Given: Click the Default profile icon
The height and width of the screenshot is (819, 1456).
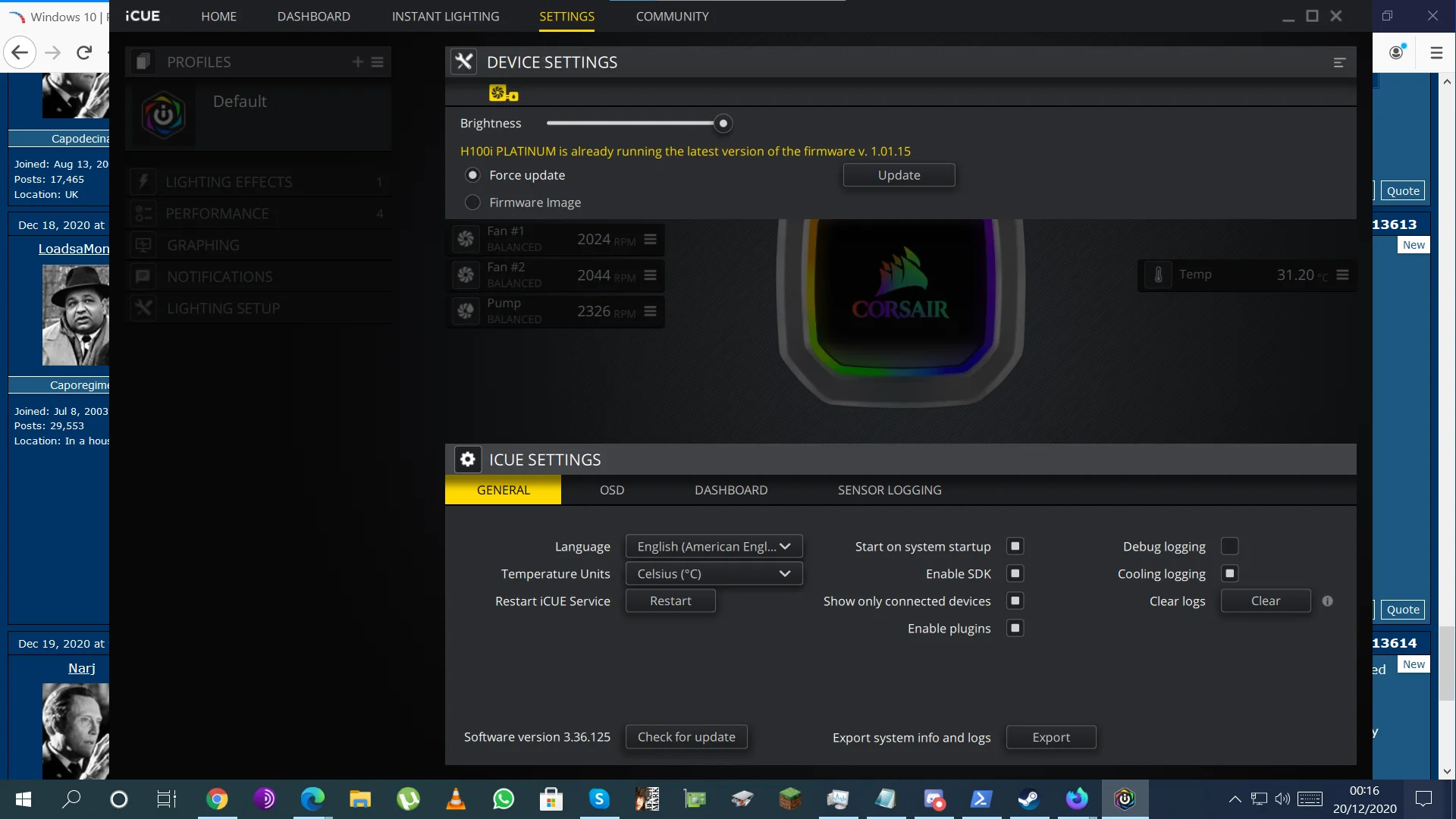Looking at the screenshot, I should (163, 115).
